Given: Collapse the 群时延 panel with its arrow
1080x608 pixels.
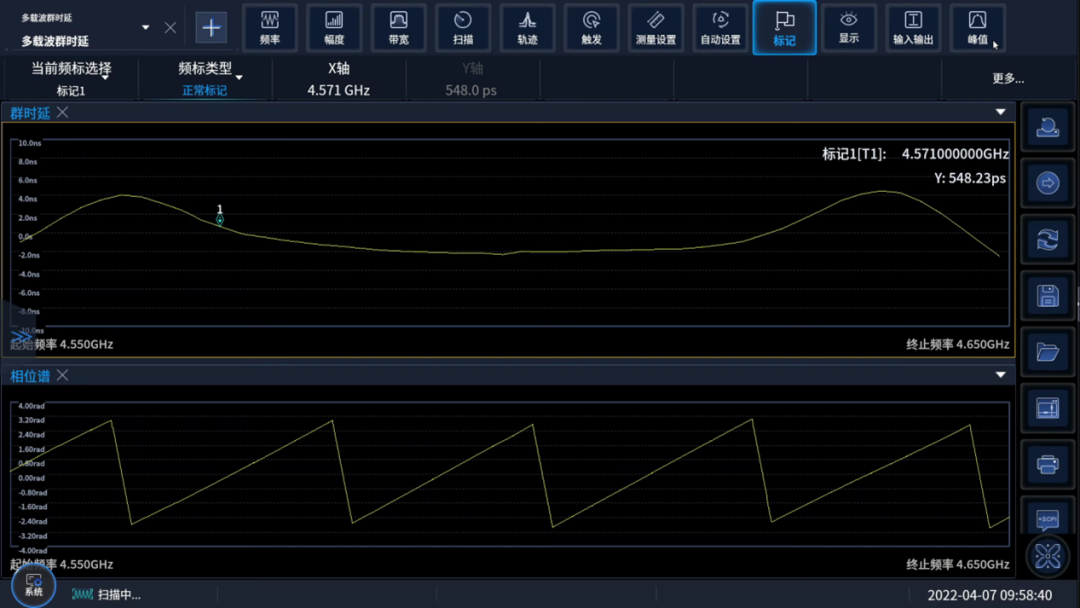Looking at the screenshot, I should tap(1000, 112).
